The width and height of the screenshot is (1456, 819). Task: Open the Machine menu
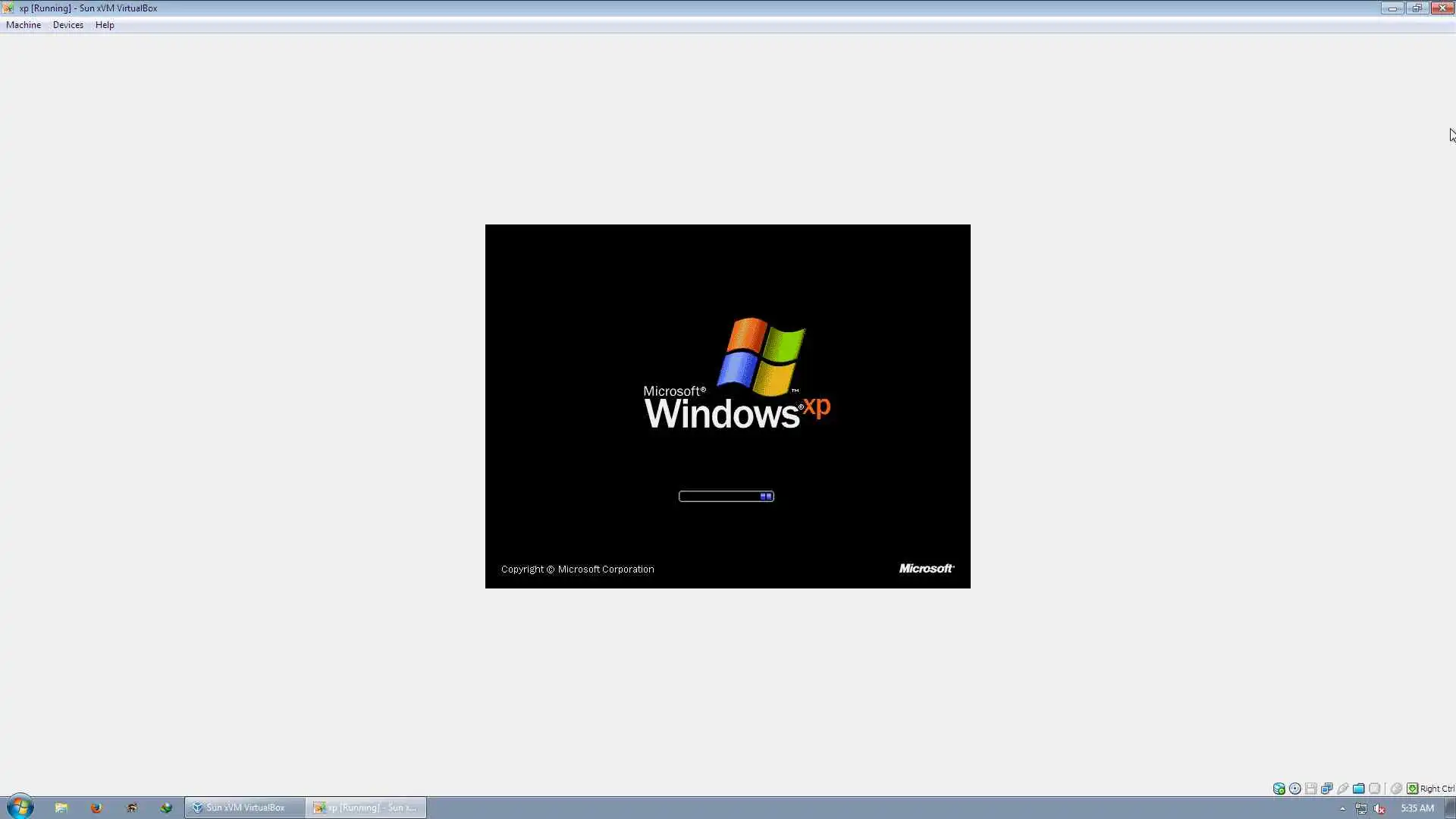[x=24, y=25]
